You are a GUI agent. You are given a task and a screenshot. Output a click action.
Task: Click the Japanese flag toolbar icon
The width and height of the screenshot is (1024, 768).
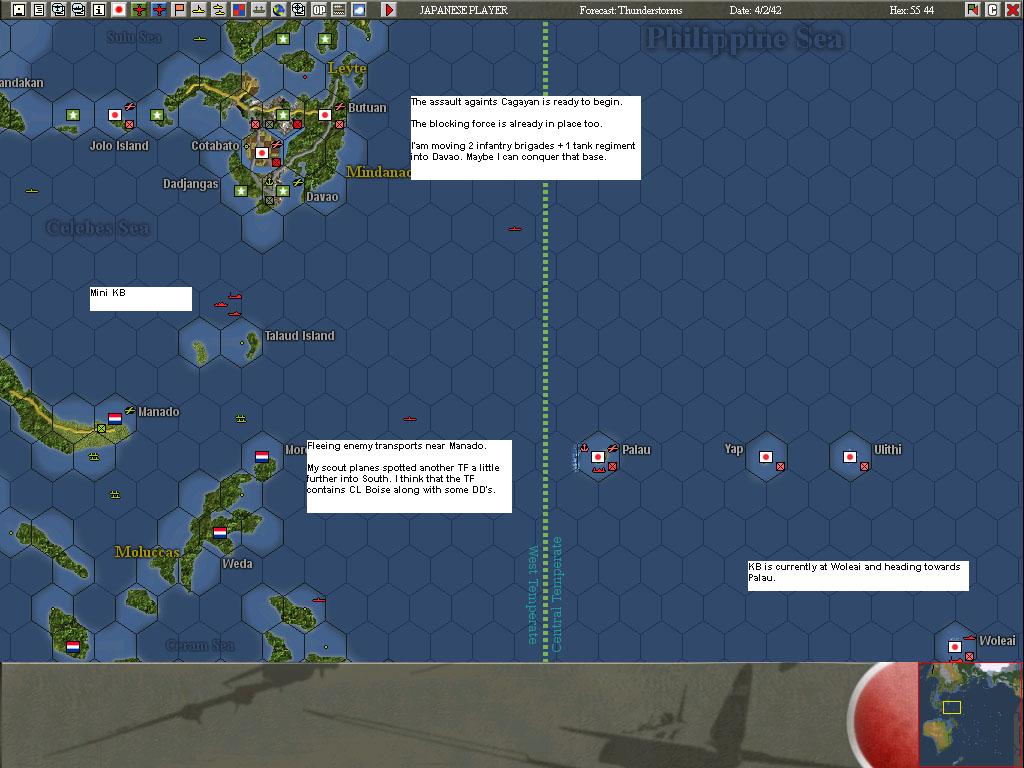(119, 10)
